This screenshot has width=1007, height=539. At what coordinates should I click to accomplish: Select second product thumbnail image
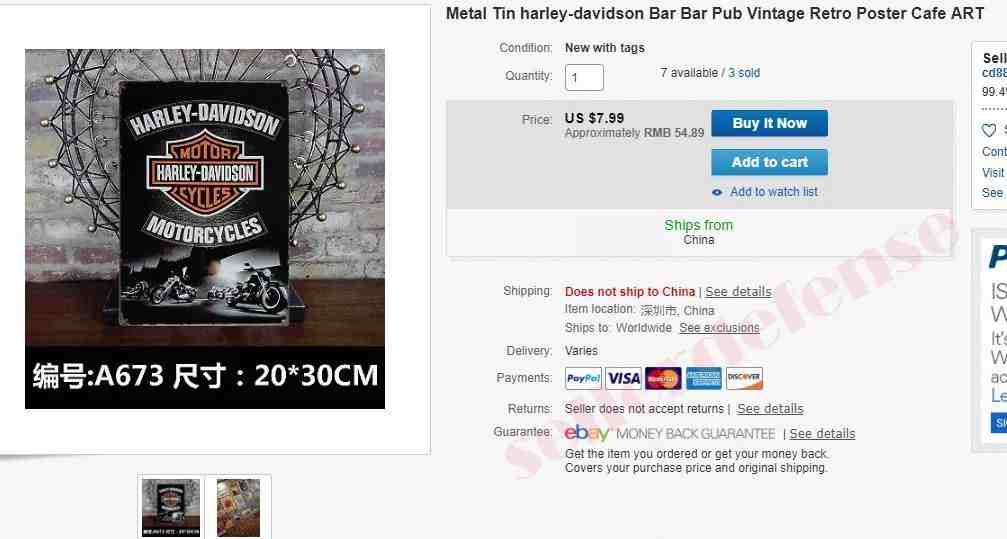pos(238,508)
